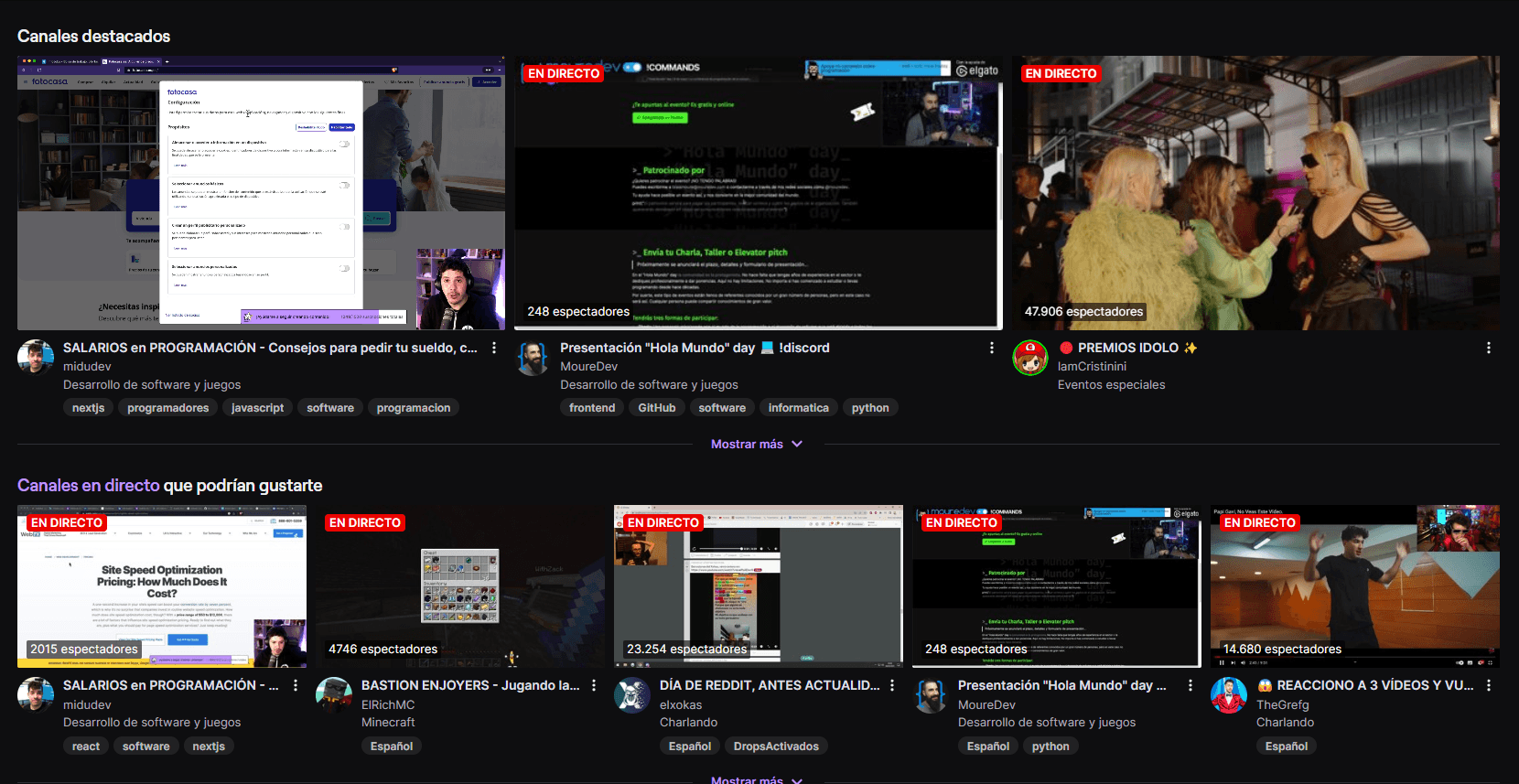Open featured title SALARIOS en PROGRAMACIÓN - Consejos
This screenshot has width=1519, height=784.
click(270, 348)
